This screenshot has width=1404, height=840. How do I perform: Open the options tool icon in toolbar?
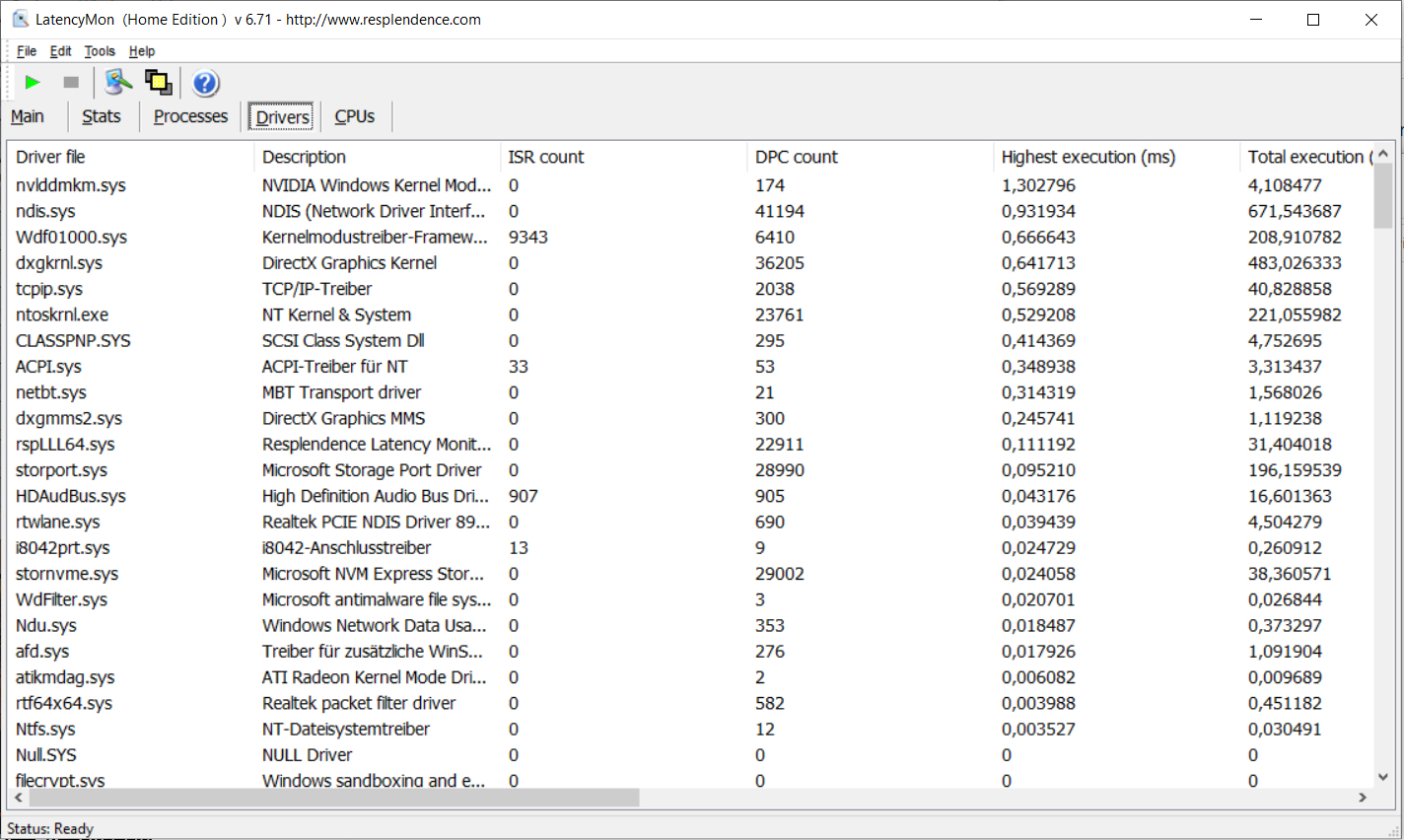[118, 83]
